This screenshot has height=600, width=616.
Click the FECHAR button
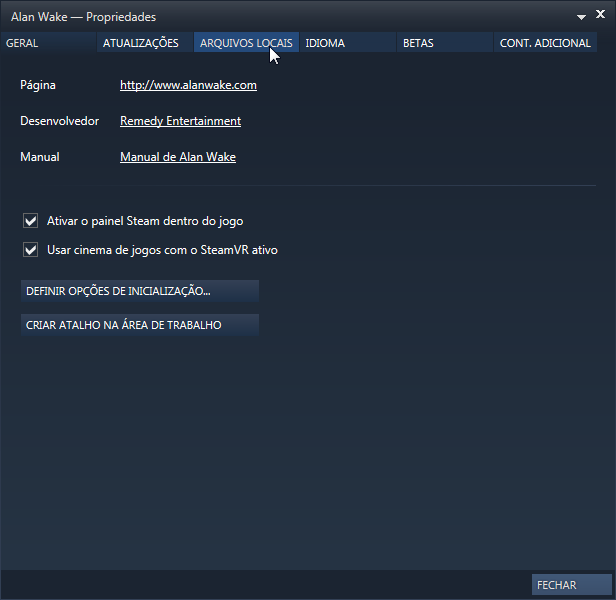572,585
